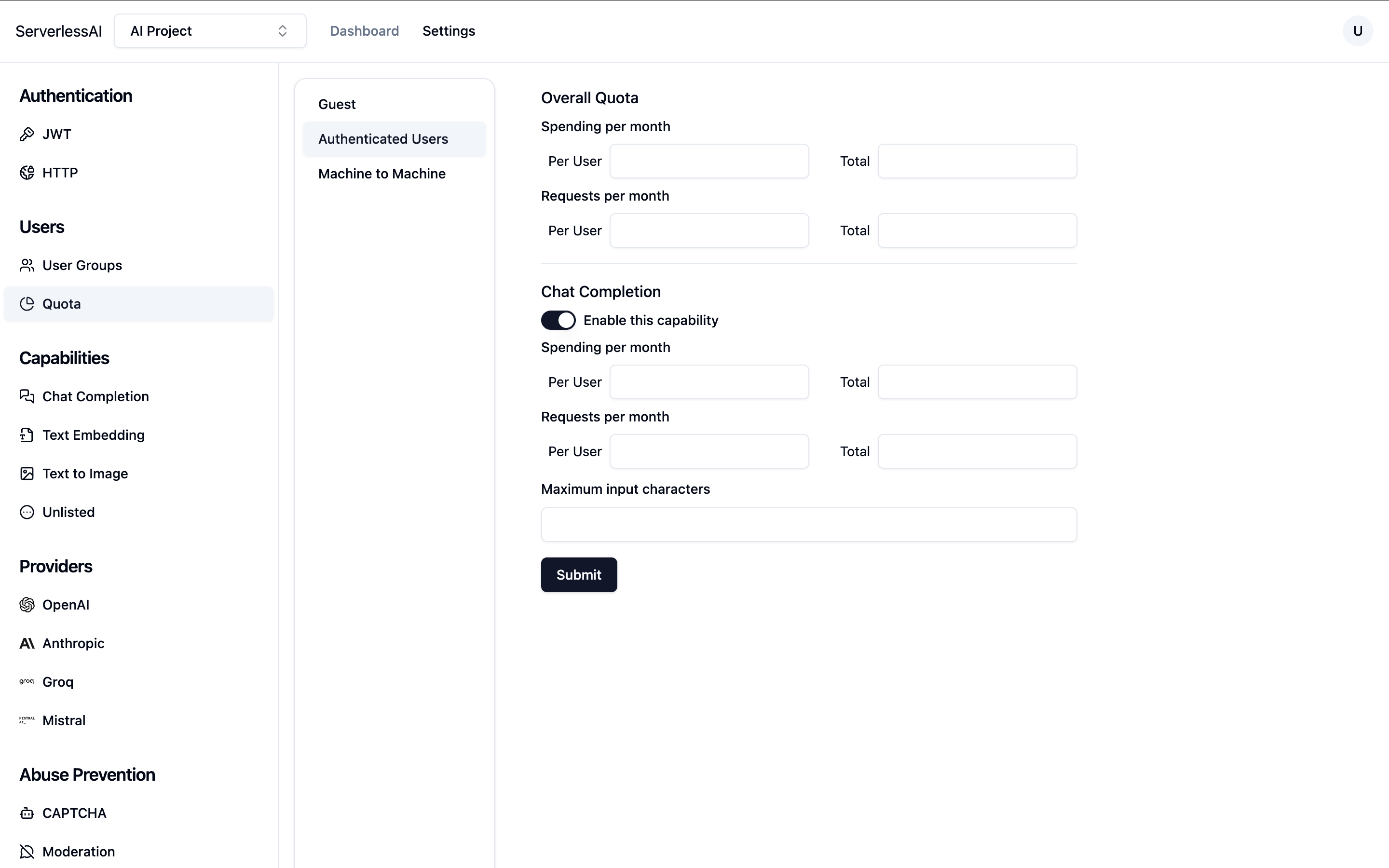Open Groq provider settings
This screenshot has width=1389, height=868.
click(x=139, y=682)
